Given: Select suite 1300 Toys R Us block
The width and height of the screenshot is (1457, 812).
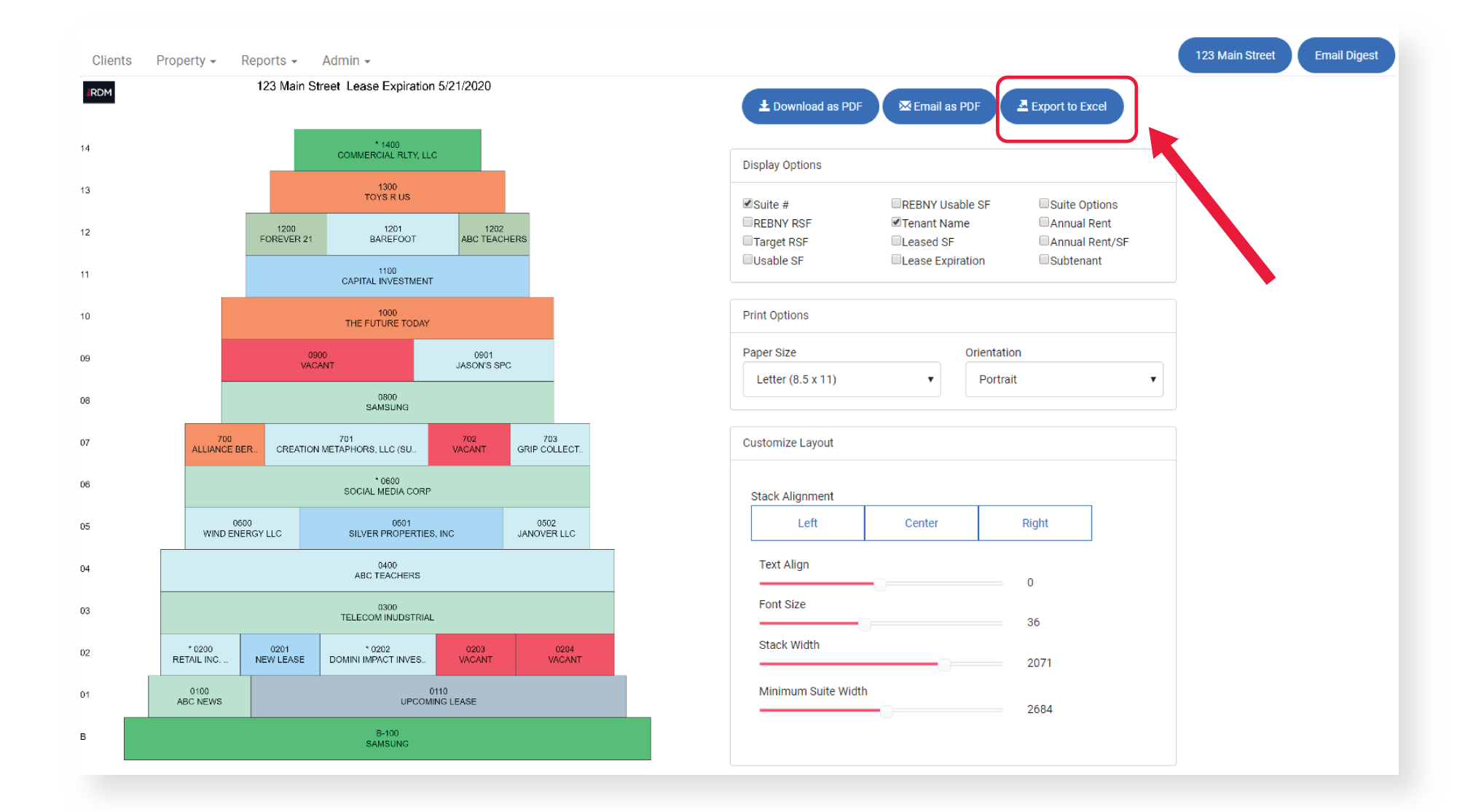Looking at the screenshot, I should click(388, 192).
